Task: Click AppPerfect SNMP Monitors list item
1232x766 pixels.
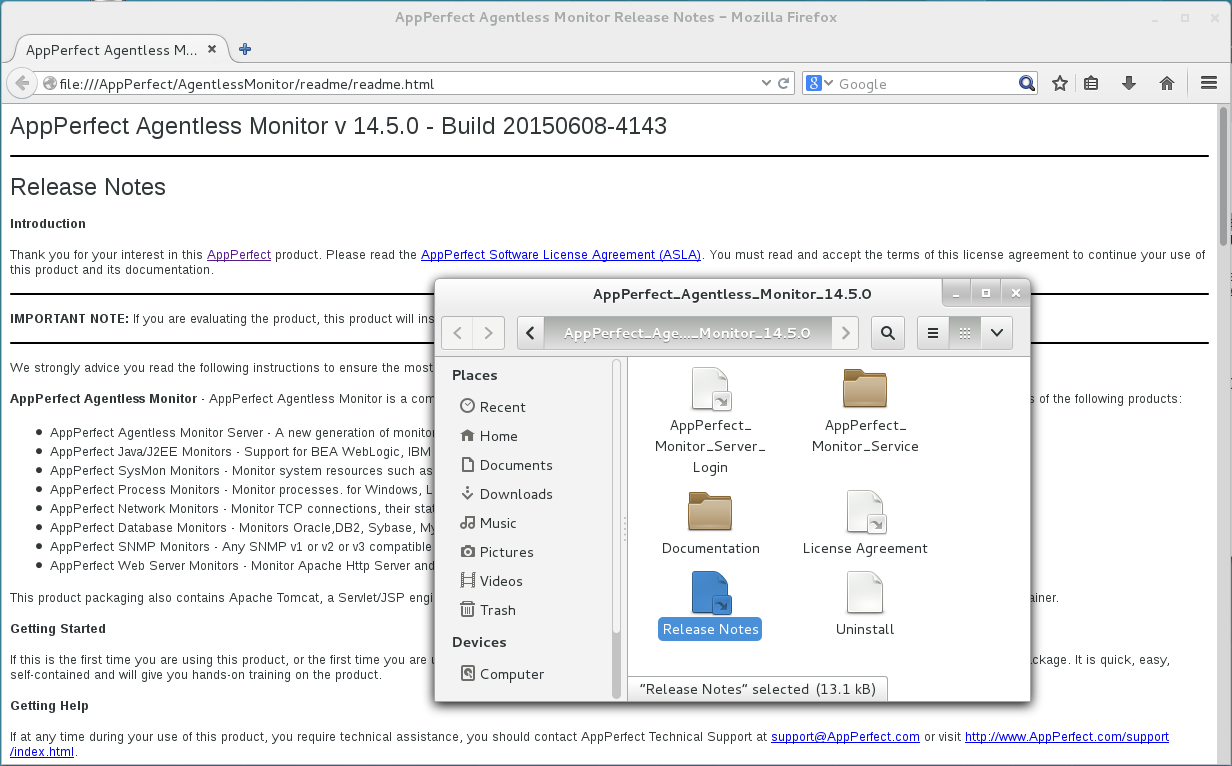Action: coord(240,547)
